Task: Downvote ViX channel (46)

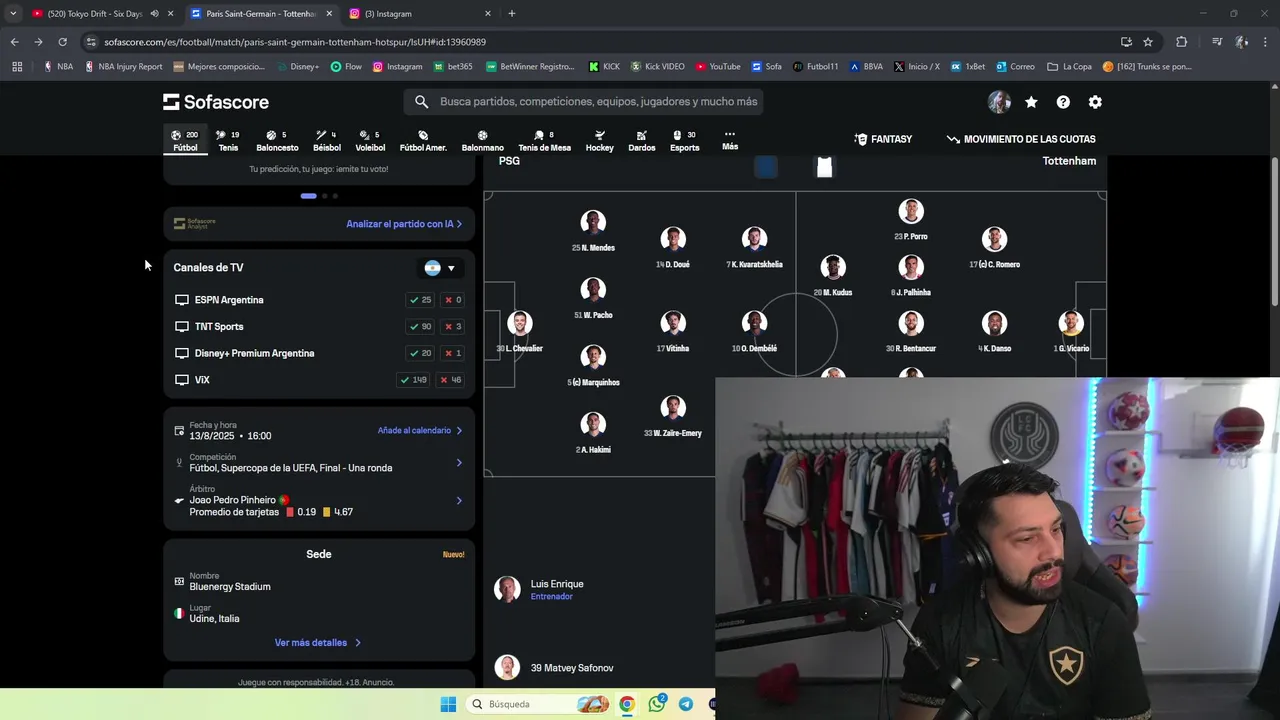Action: tap(451, 380)
